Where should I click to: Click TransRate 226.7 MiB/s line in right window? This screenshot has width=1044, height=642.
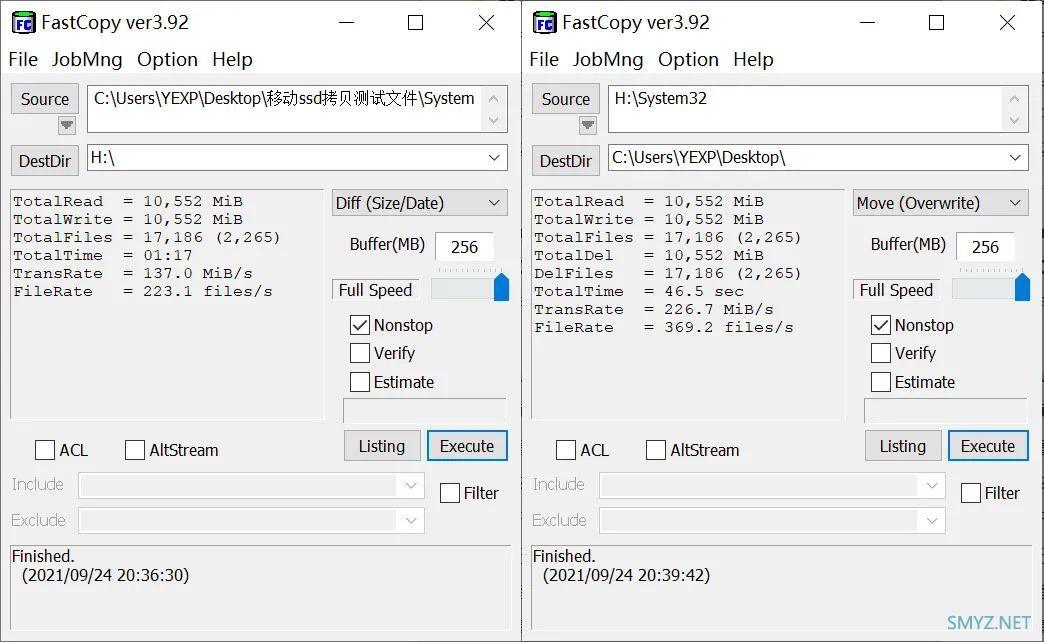coord(654,309)
